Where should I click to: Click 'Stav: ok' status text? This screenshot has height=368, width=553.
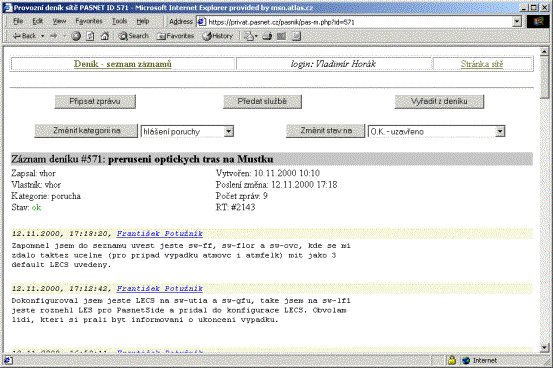point(26,207)
